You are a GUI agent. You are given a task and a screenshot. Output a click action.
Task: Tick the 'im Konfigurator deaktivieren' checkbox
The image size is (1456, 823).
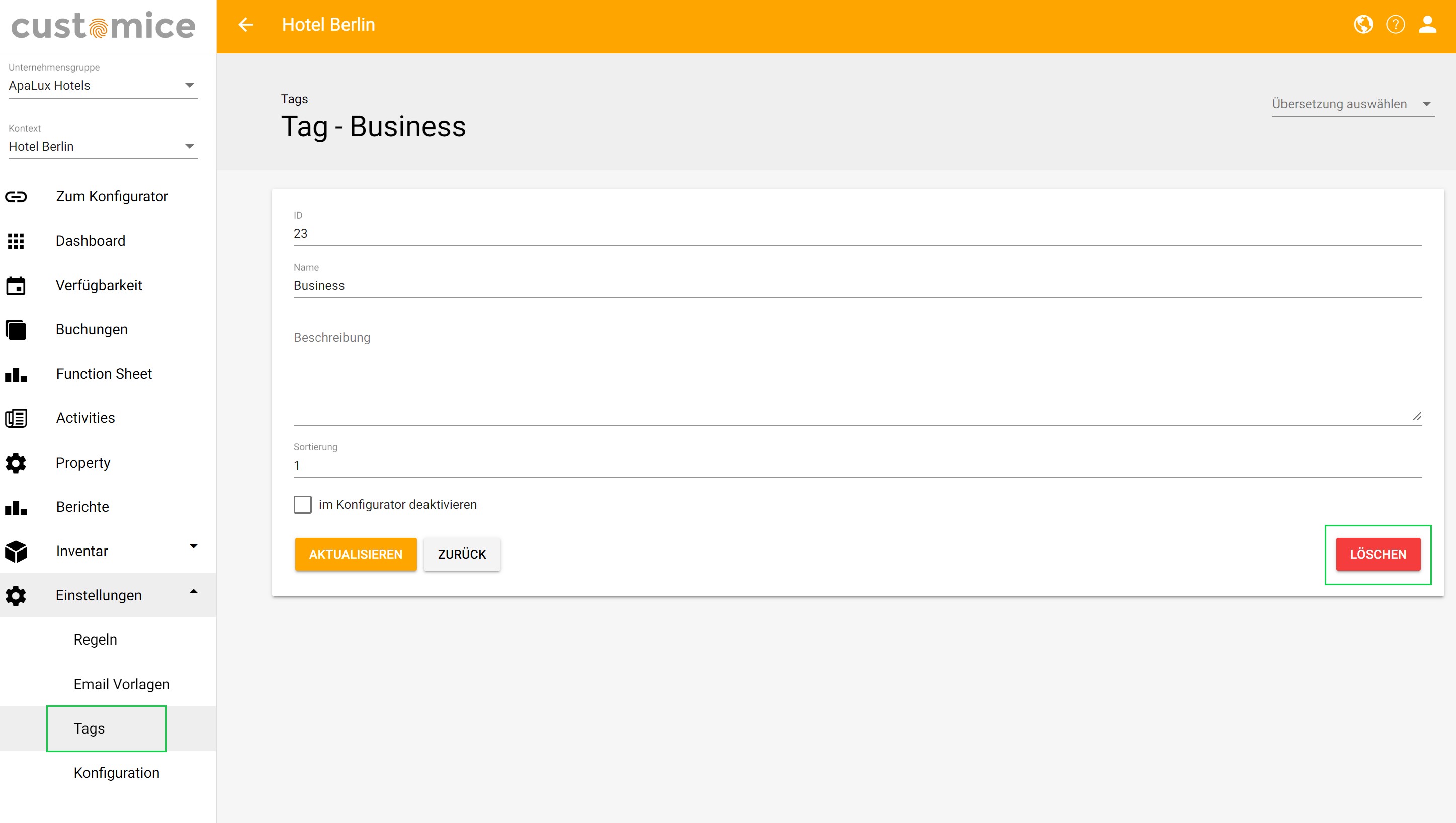(x=302, y=505)
